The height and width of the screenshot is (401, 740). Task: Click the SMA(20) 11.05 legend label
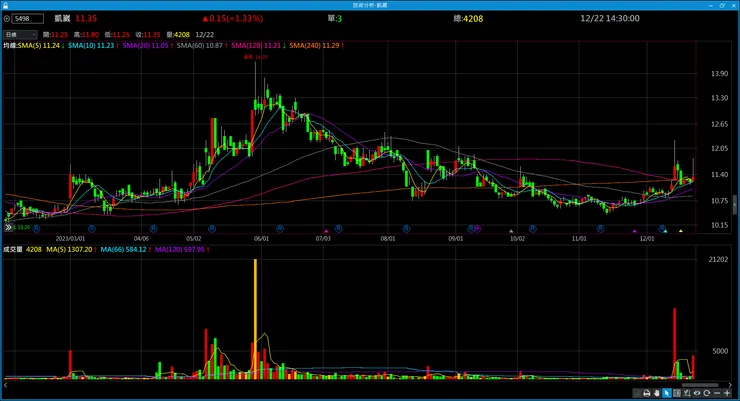point(145,46)
